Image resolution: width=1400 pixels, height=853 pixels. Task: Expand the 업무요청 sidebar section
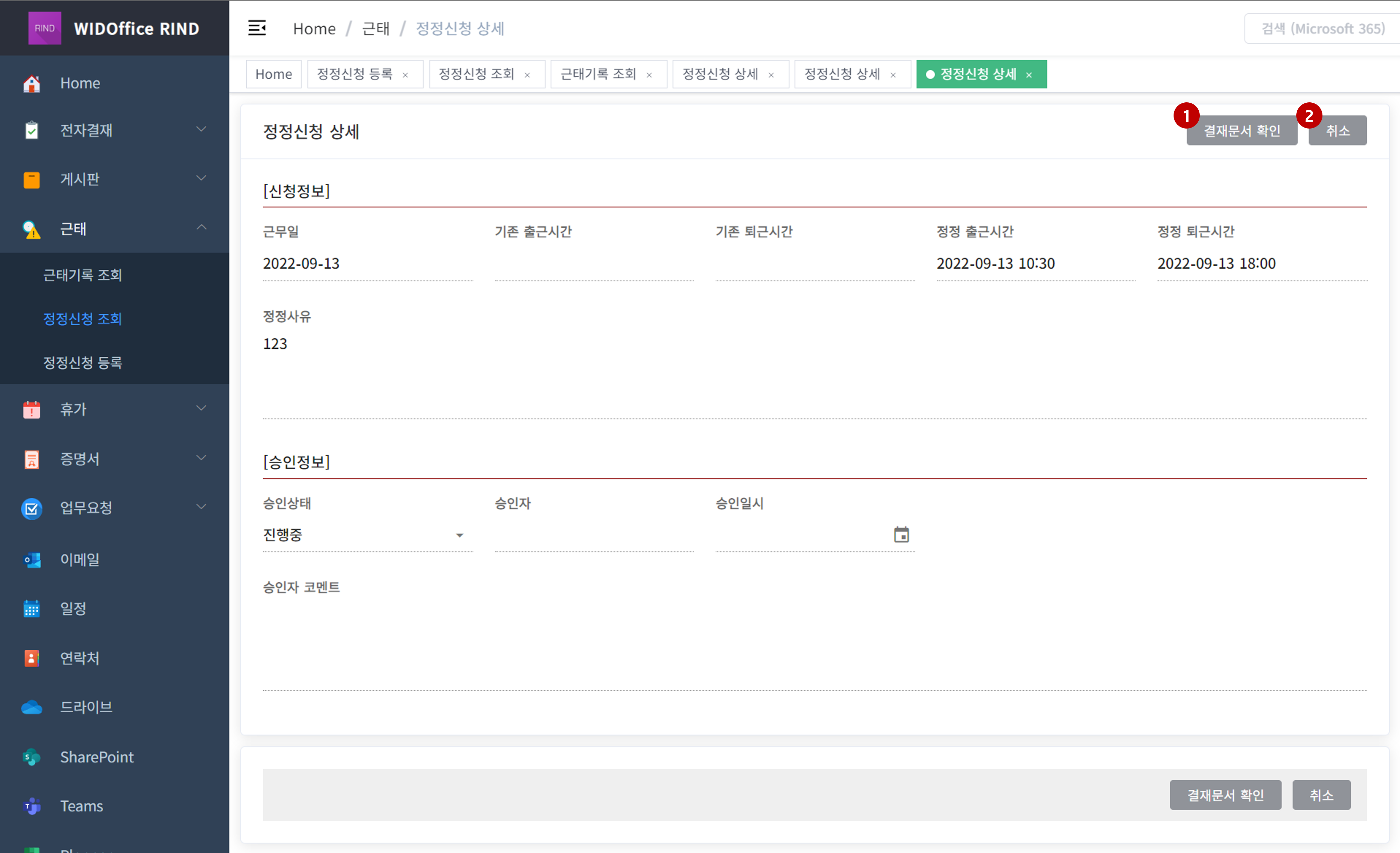(x=201, y=507)
